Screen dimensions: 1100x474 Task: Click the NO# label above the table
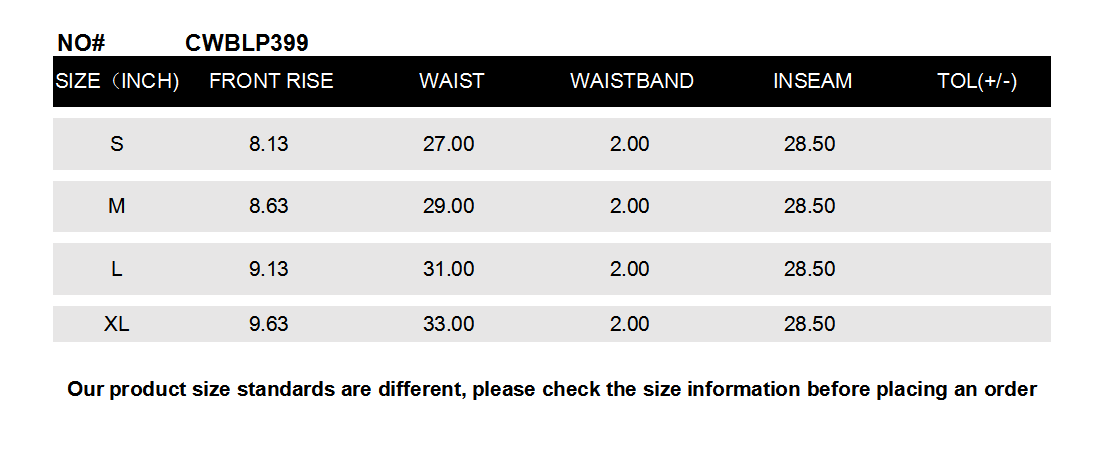[82, 43]
